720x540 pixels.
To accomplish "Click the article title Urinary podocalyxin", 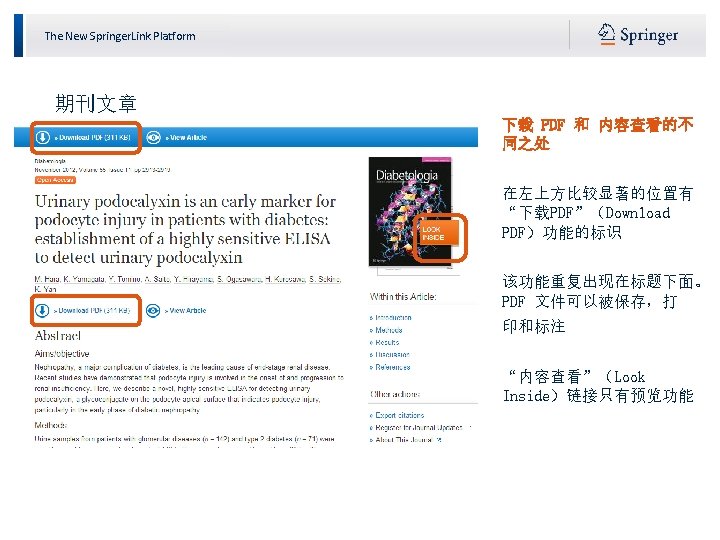I will (x=186, y=229).
